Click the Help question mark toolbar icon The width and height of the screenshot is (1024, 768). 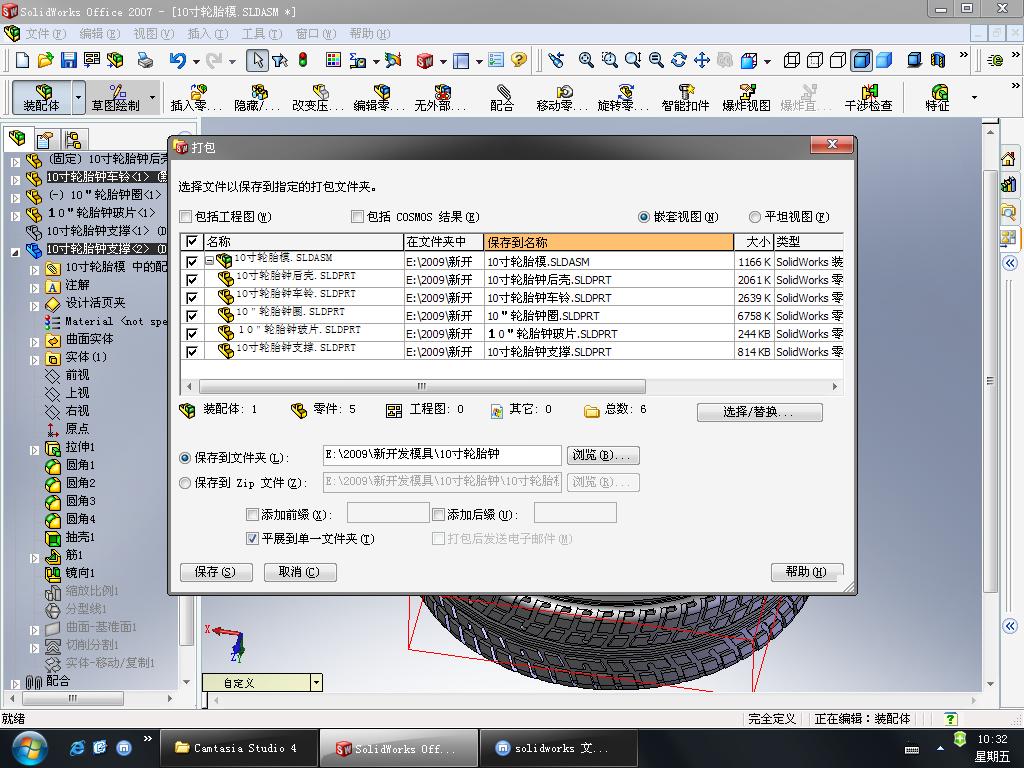519,60
